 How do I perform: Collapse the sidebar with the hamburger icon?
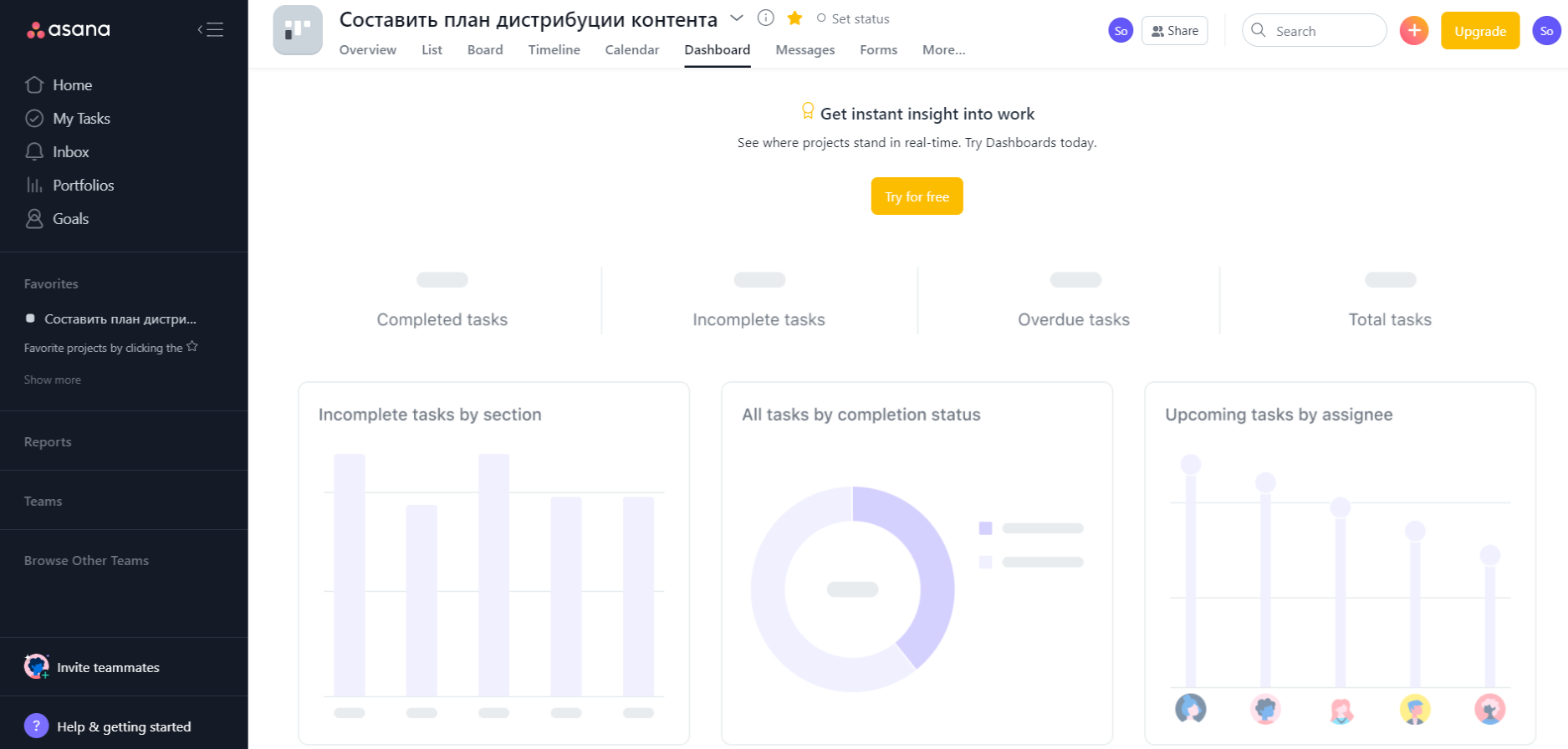pyautogui.click(x=211, y=30)
